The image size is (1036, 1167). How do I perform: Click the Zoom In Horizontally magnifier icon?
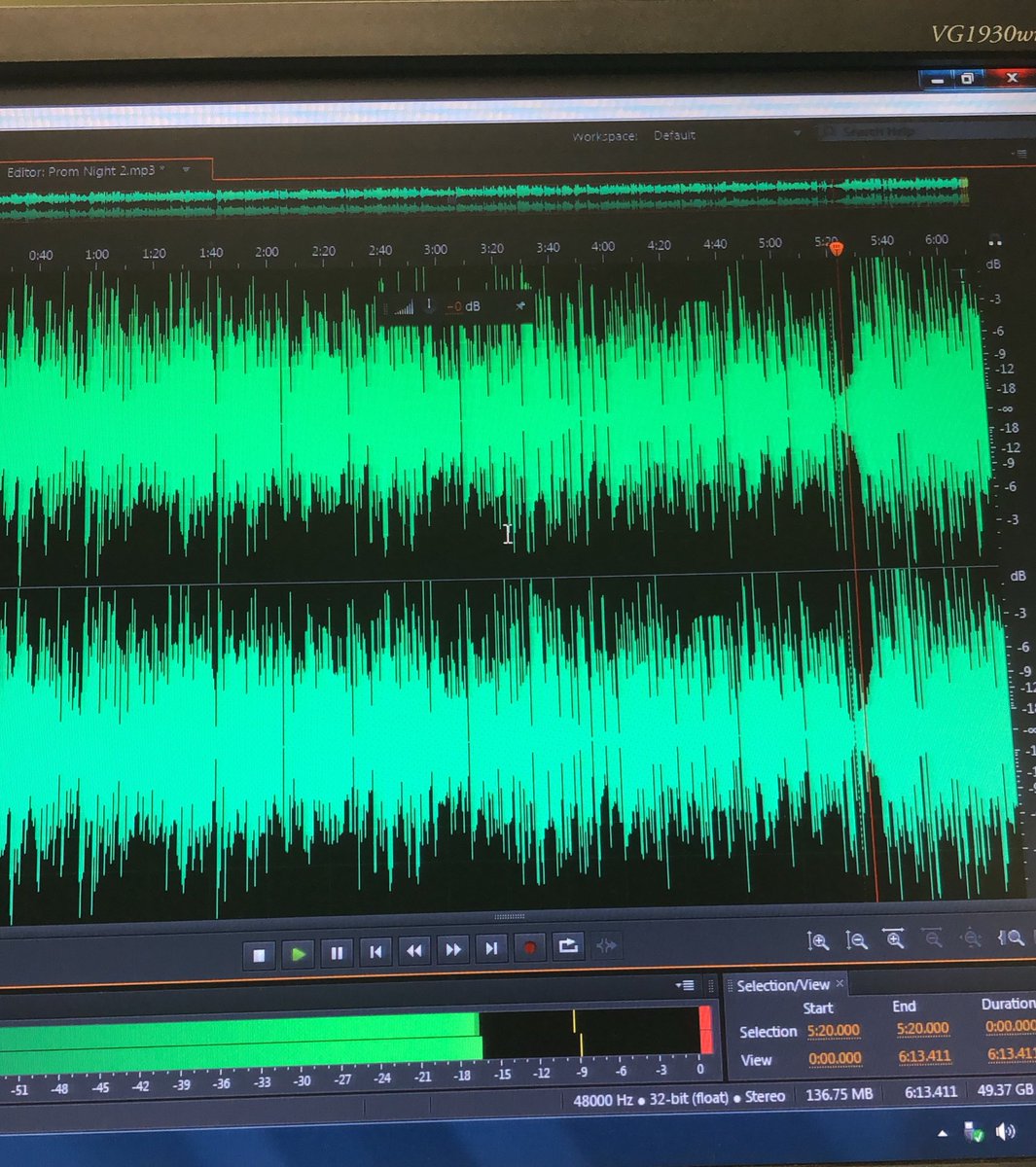[x=896, y=940]
